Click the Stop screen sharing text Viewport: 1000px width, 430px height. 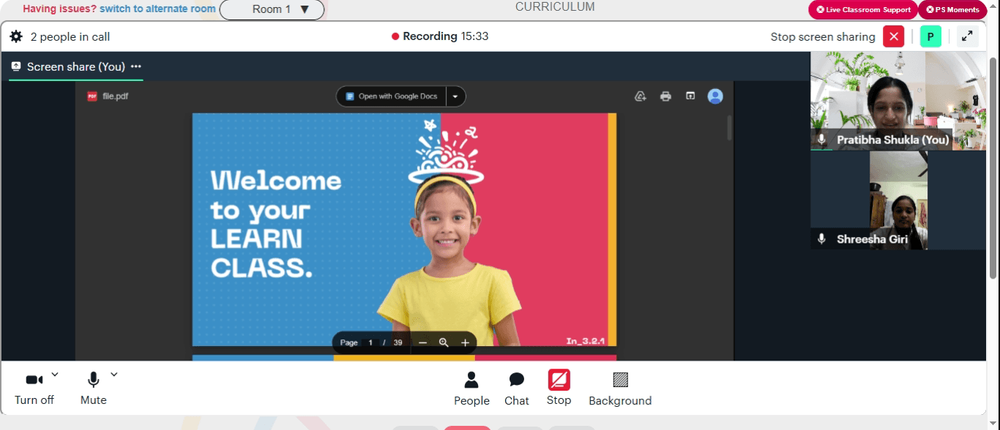(x=823, y=37)
